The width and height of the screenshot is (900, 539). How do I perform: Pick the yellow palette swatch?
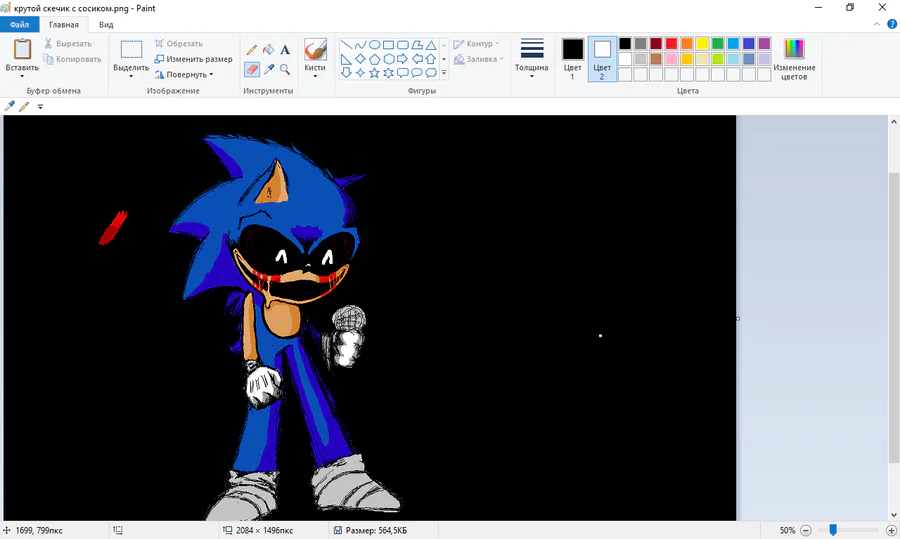pos(703,44)
